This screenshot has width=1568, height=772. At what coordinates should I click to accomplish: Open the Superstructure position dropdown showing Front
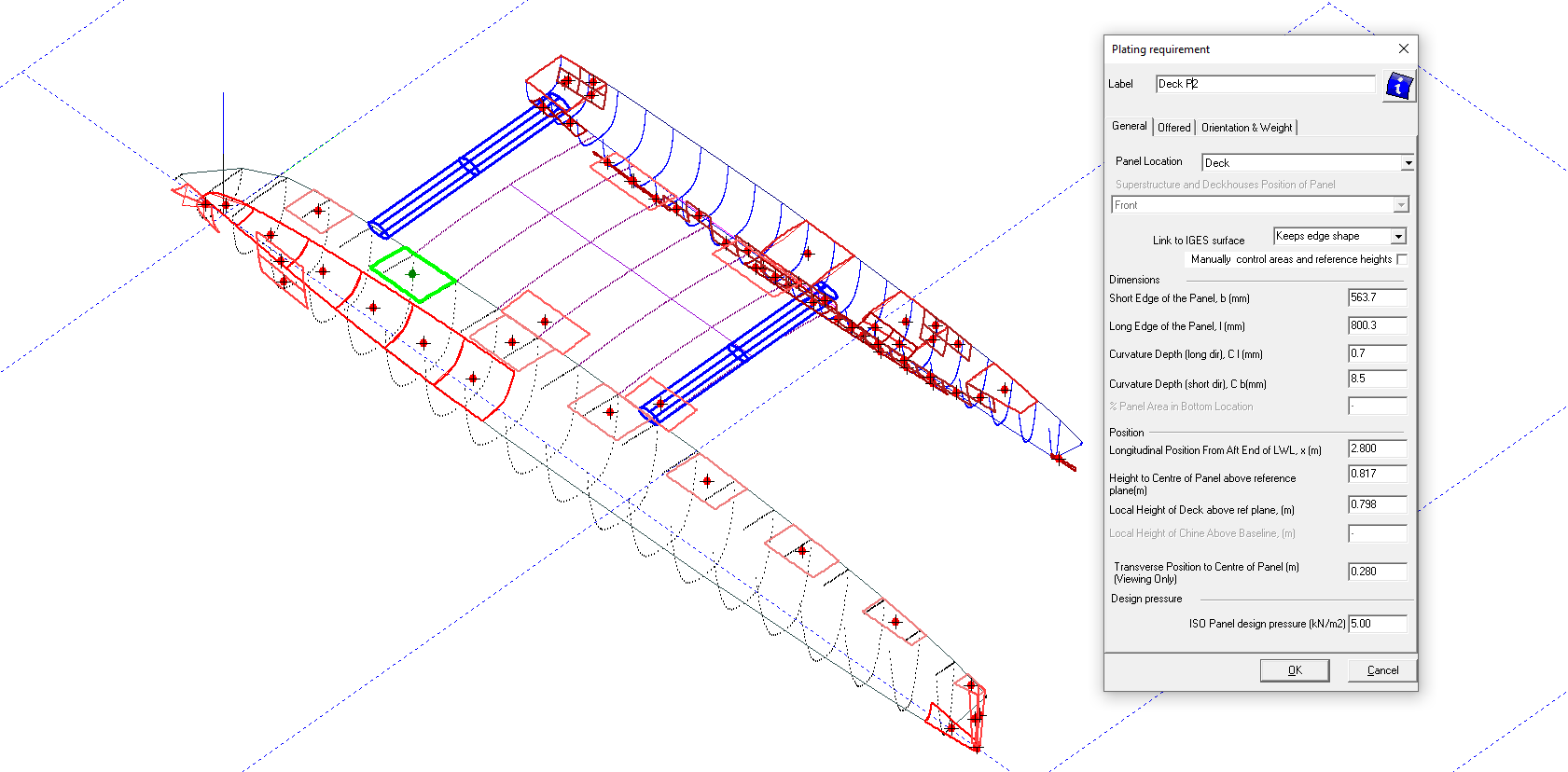[x=1400, y=205]
